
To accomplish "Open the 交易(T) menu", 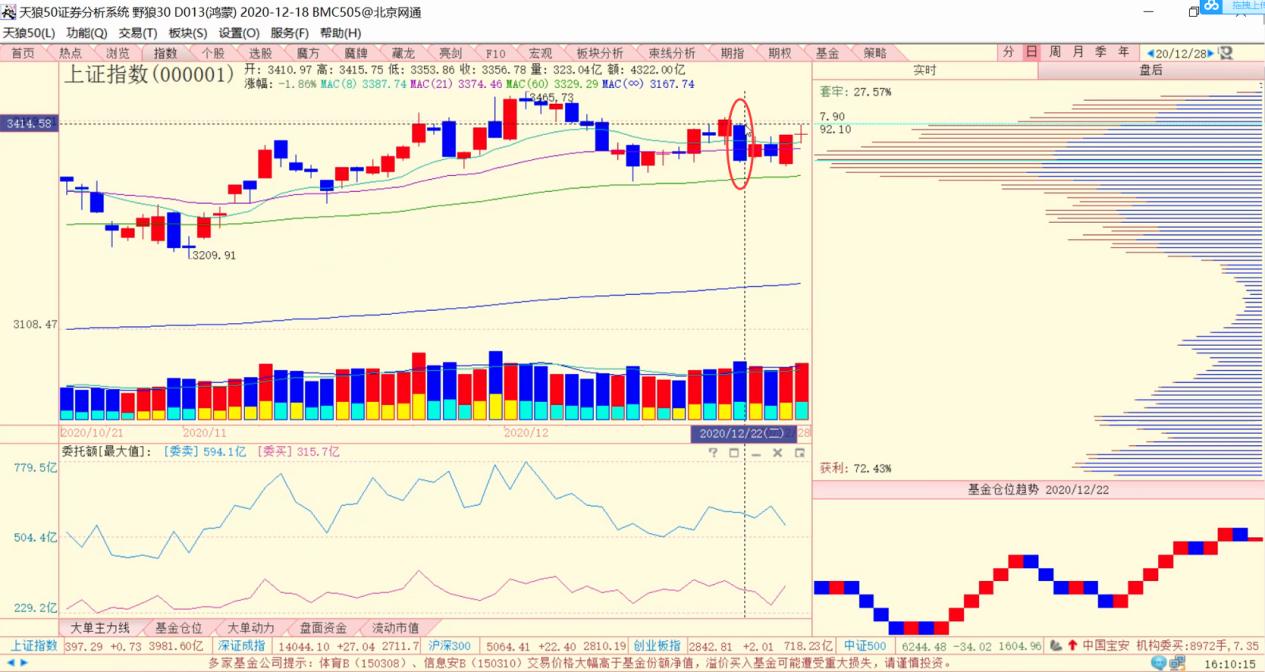I will (x=137, y=33).
